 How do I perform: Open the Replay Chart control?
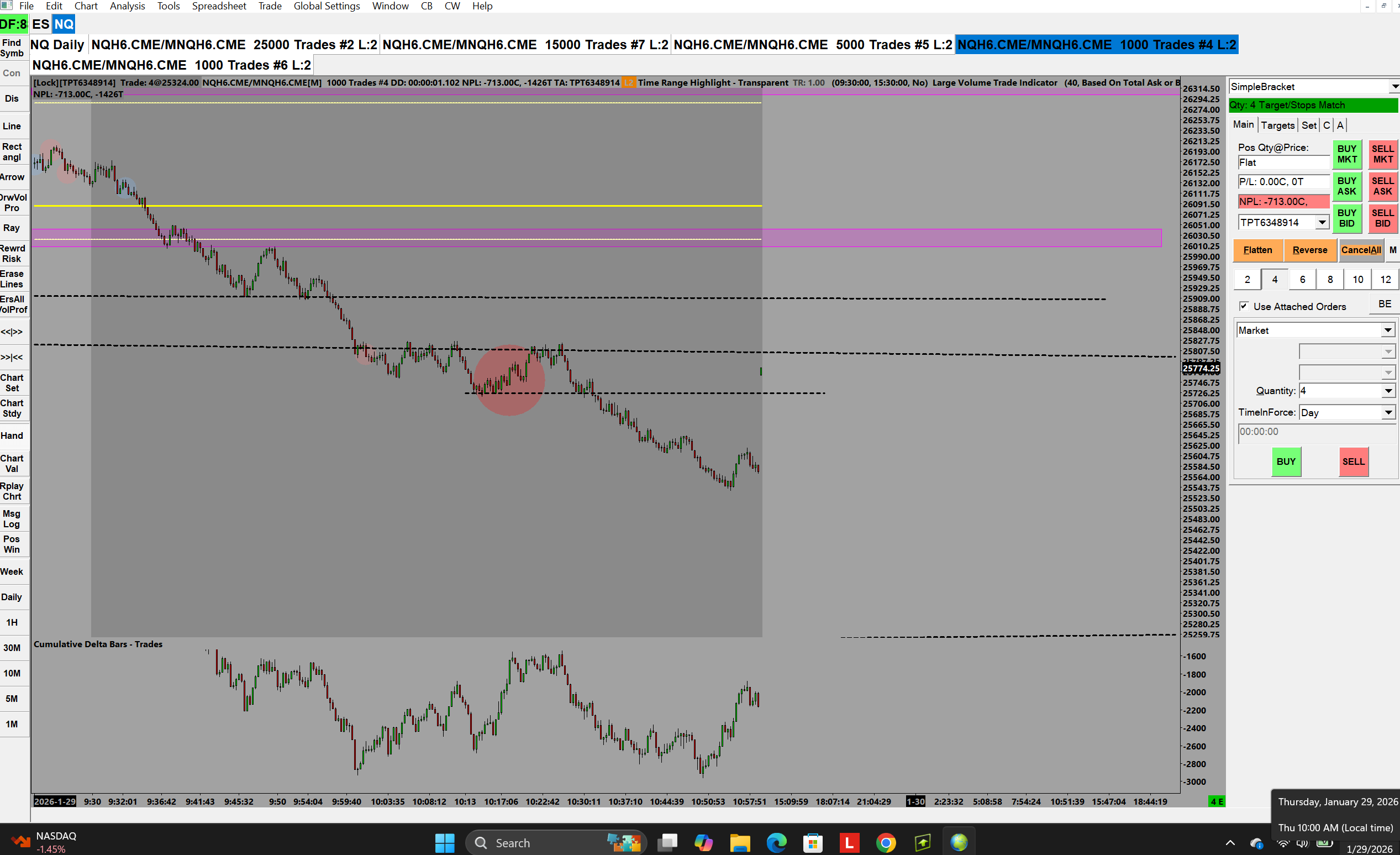click(12, 491)
